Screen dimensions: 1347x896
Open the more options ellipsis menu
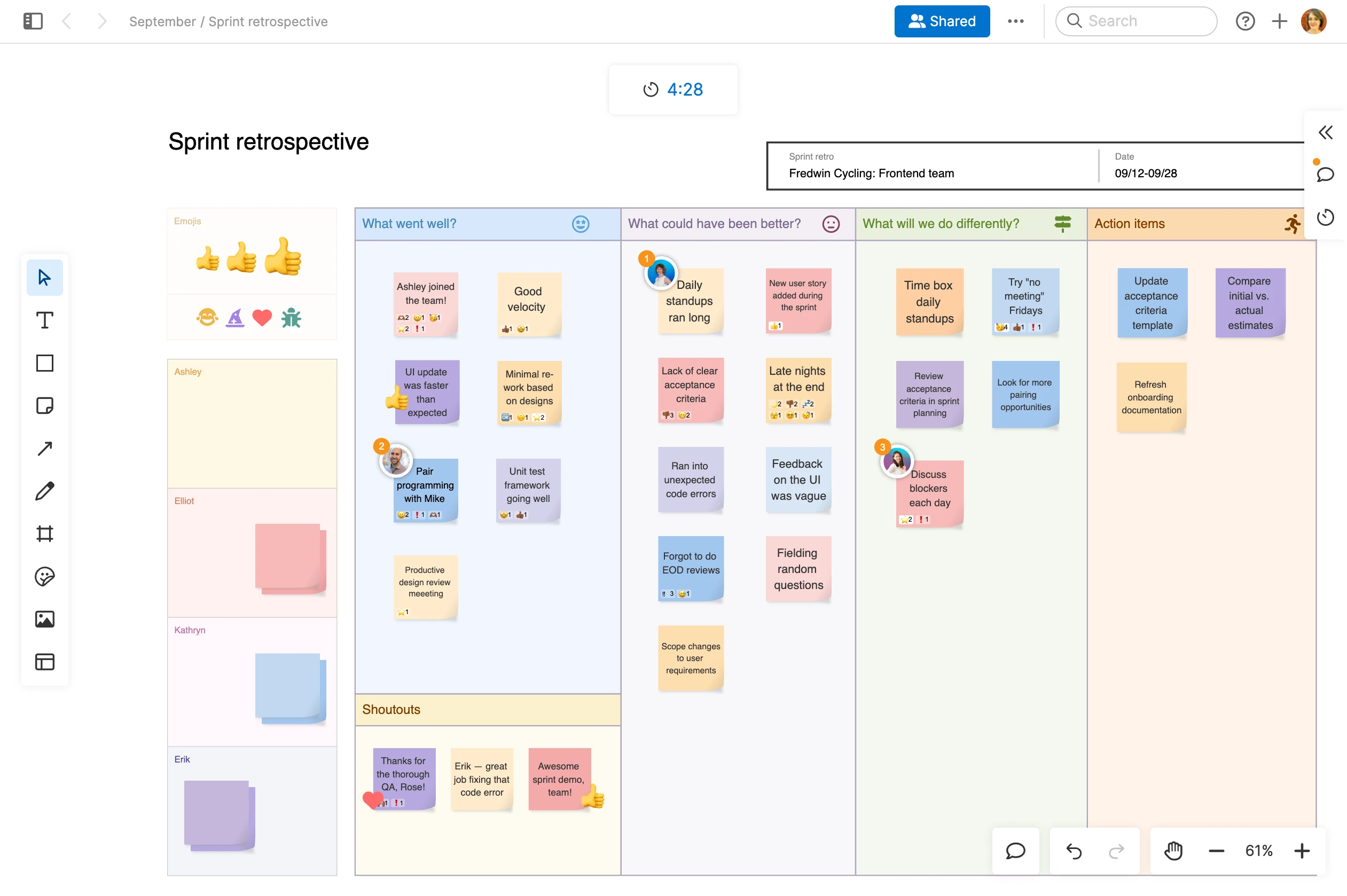pos(1015,22)
